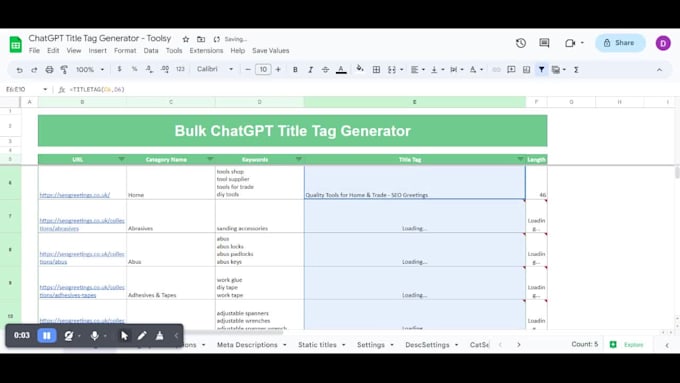Open the collections/adhesives-tapes link
This screenshot has width=680, height=383.
82,291
